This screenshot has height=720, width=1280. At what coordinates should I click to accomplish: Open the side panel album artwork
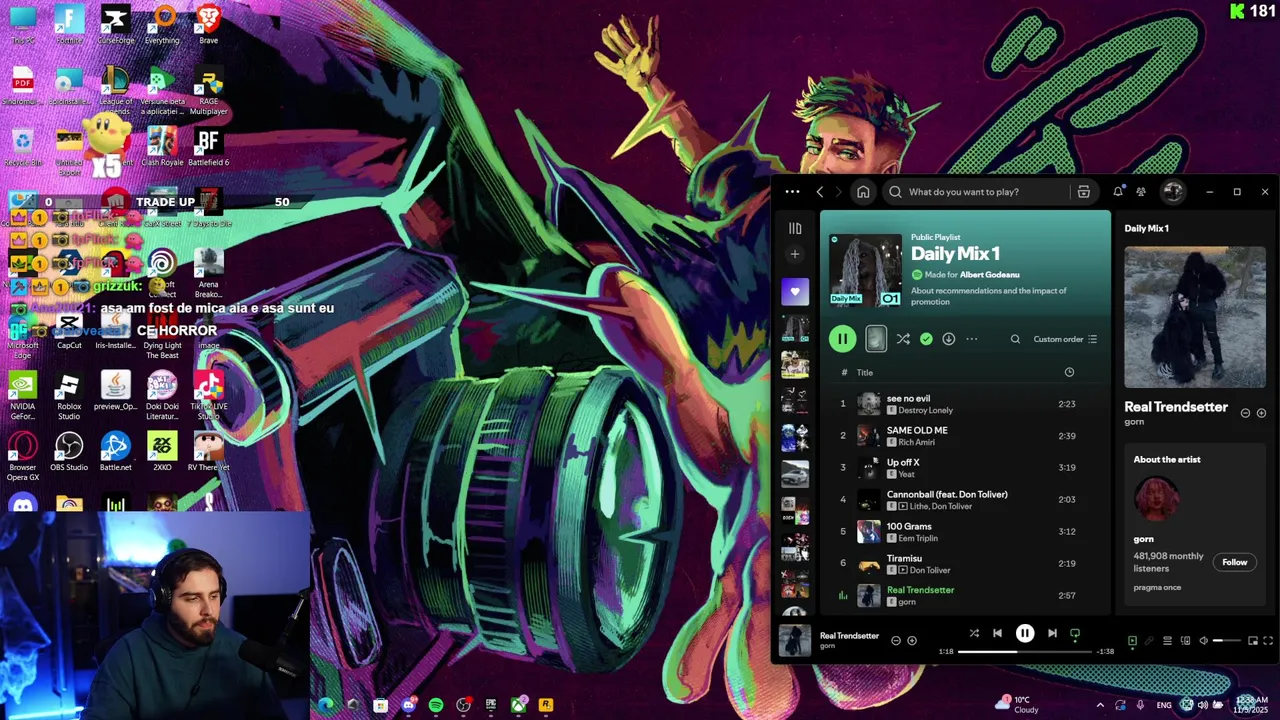coord(1195,317)
